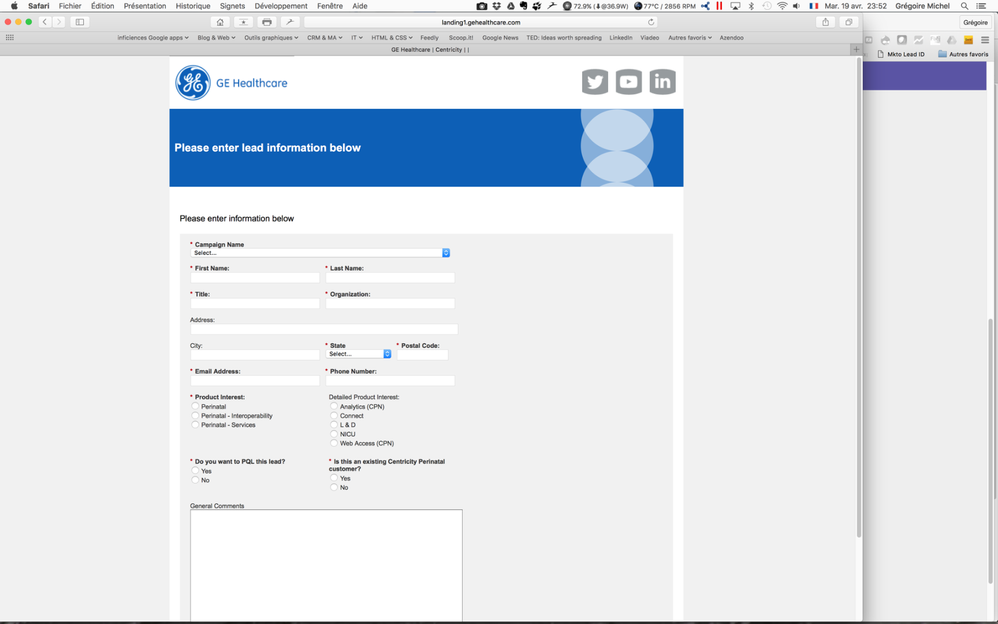Screen dimensions: 998x624
Task: Click the Safari home toolbar icon
Action: (220, 22)
